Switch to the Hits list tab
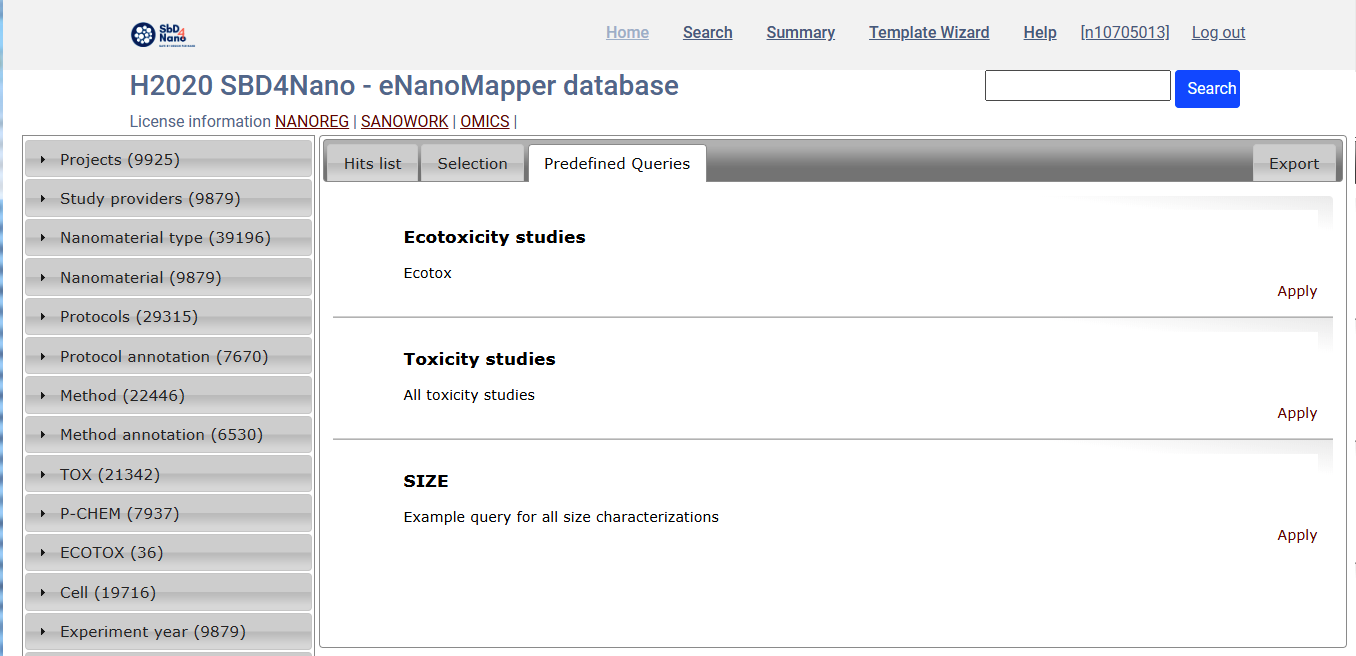Image resolution: width=1356 pixels, height=656 pixels. pos(372,164)
